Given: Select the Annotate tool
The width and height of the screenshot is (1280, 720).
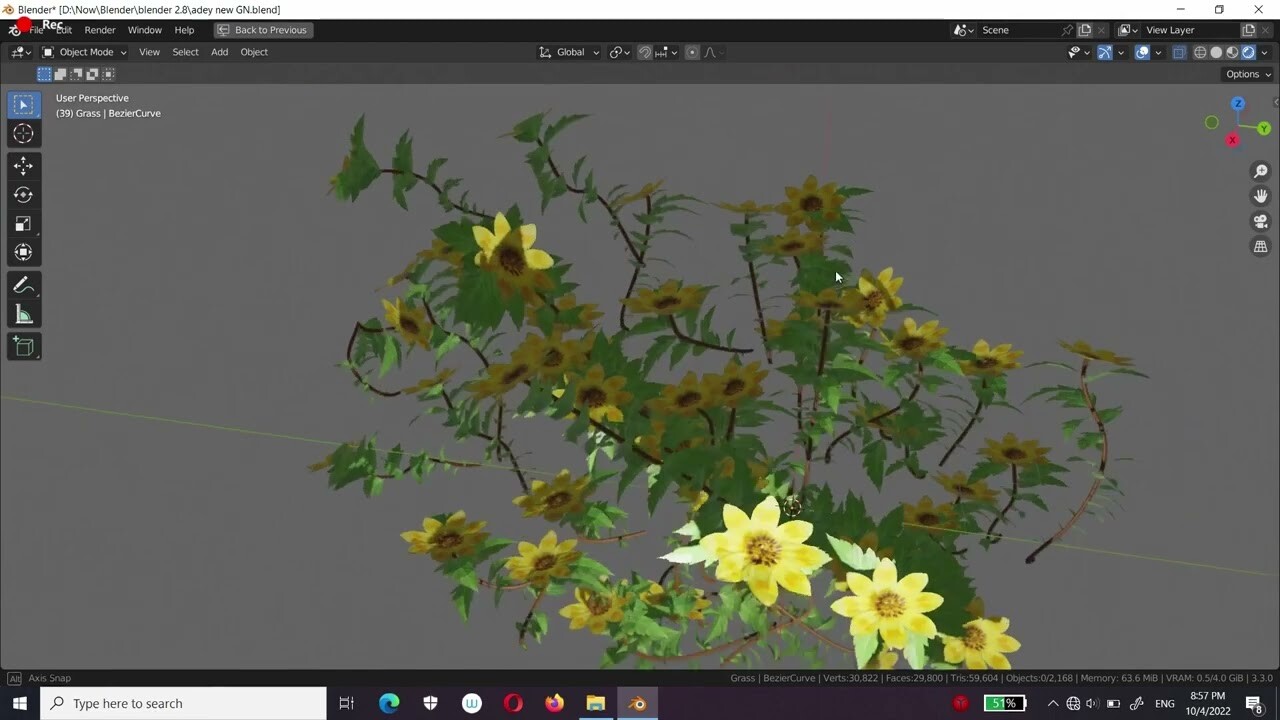Looking at the screenshot, I should [23, 285].
